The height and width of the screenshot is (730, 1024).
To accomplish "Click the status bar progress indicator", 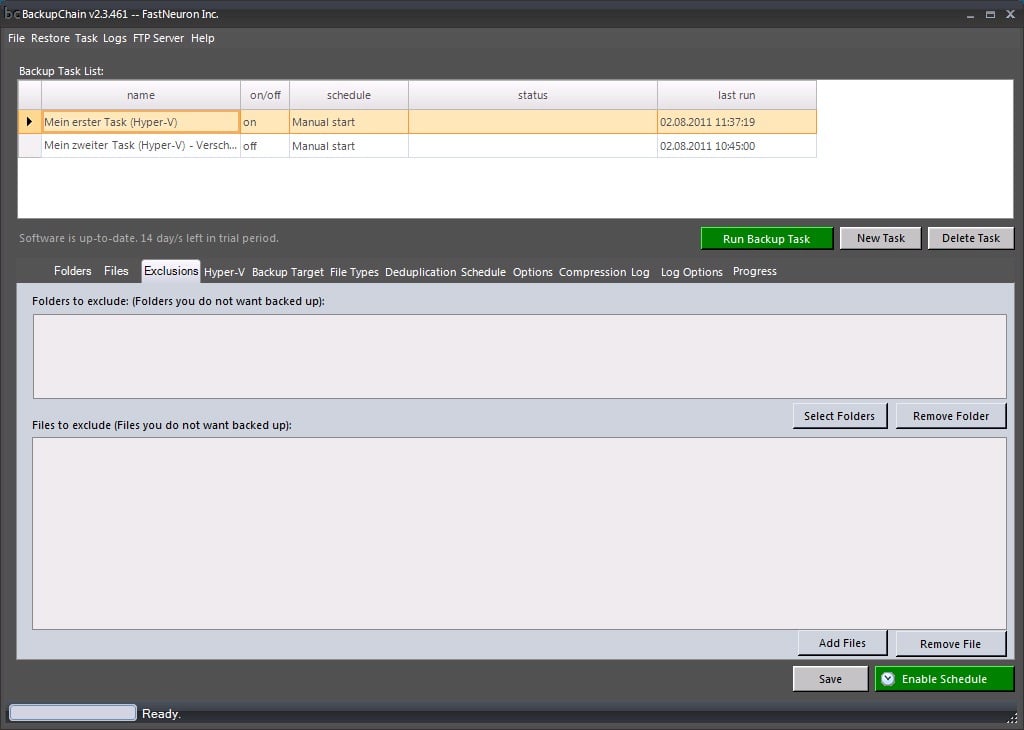I will coord(72,713).
